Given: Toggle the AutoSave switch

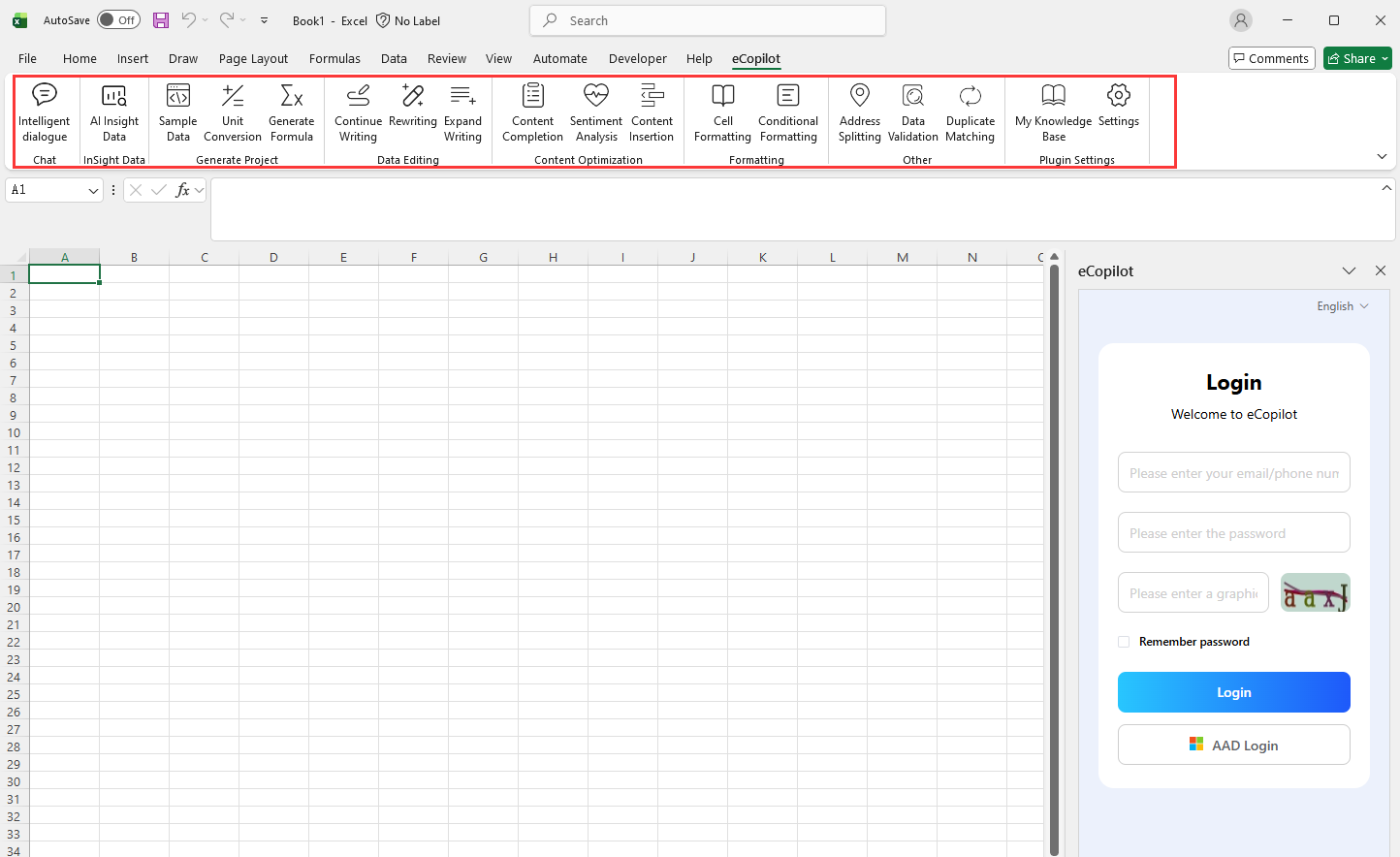Looking at the screenshot, I should [118, 20].
